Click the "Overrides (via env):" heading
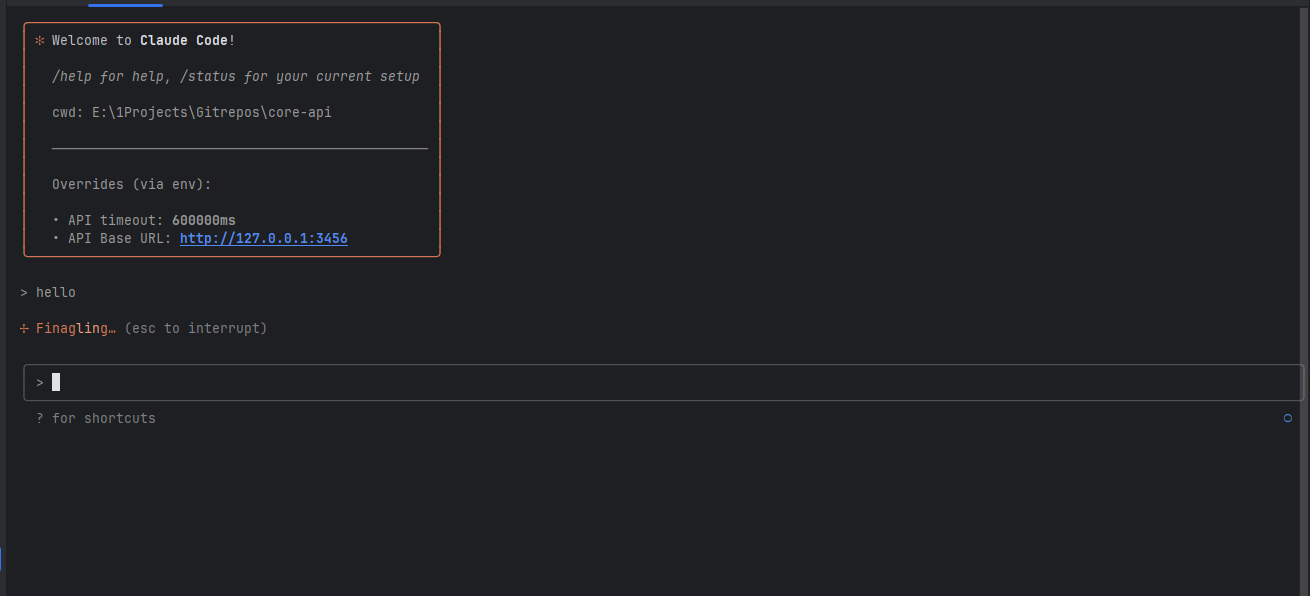 (x=132, y=185)
